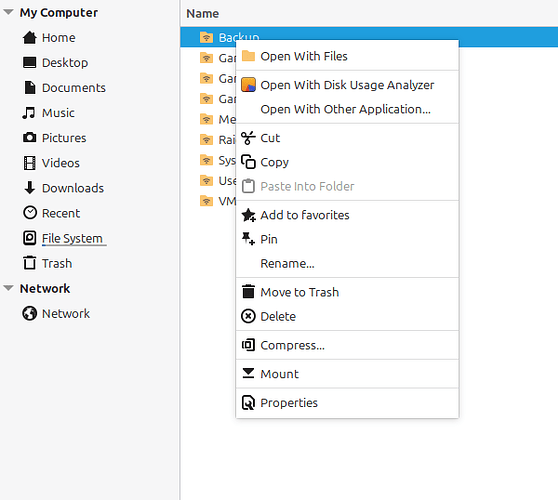Click the Home icon in sidebar
558x500 pixels.
(x=30, y=37)
